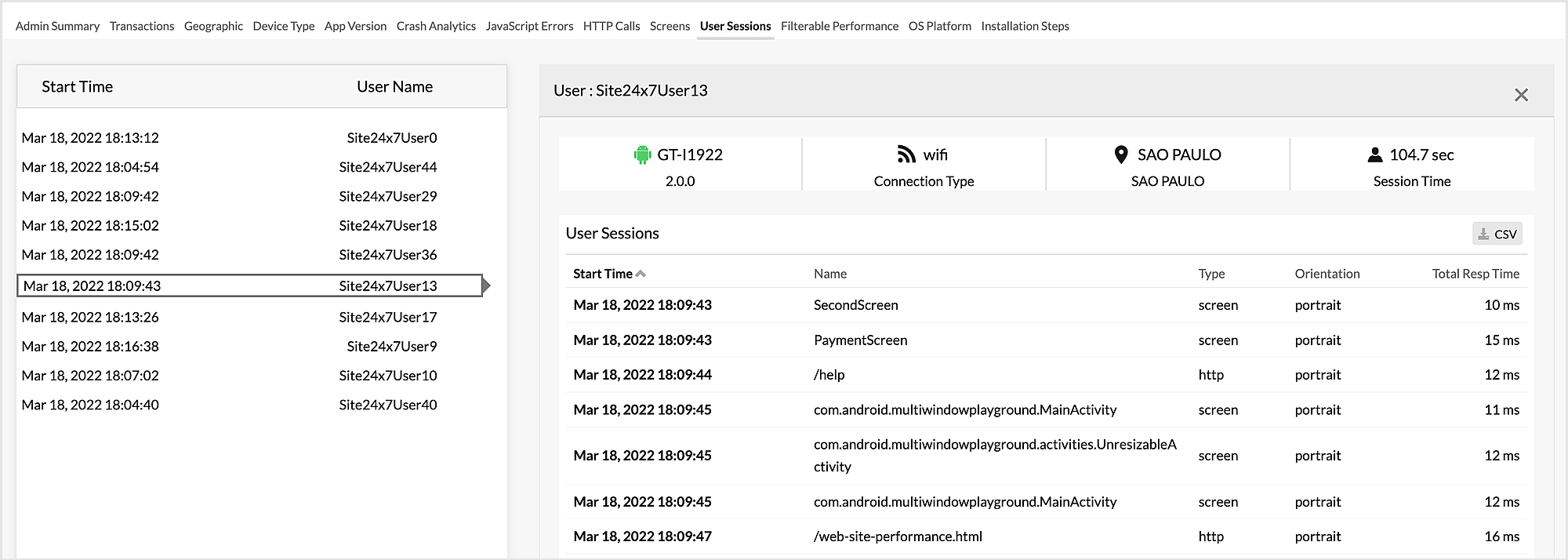Open the Crash Analytics tab
The height and width of the screenshot is (560, 1568).
[436, 26]
